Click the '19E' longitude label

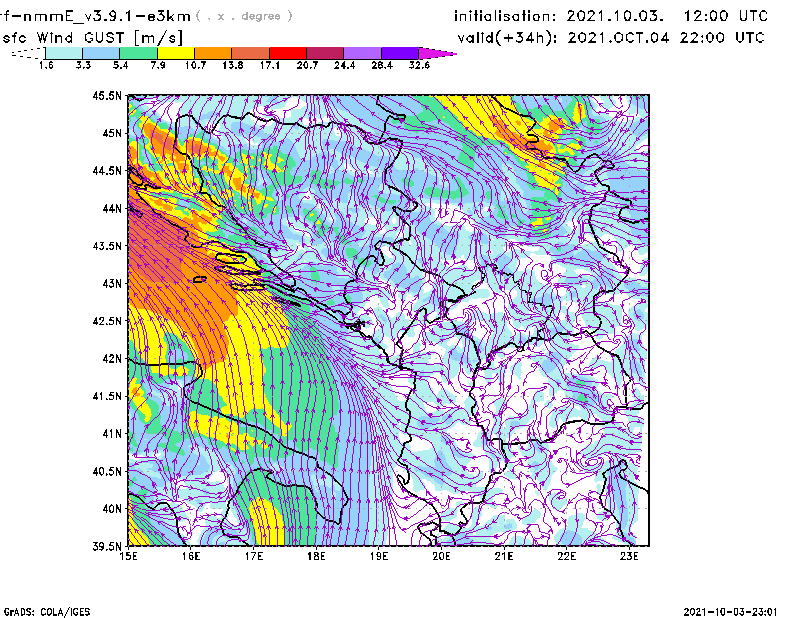coord(379,556)
